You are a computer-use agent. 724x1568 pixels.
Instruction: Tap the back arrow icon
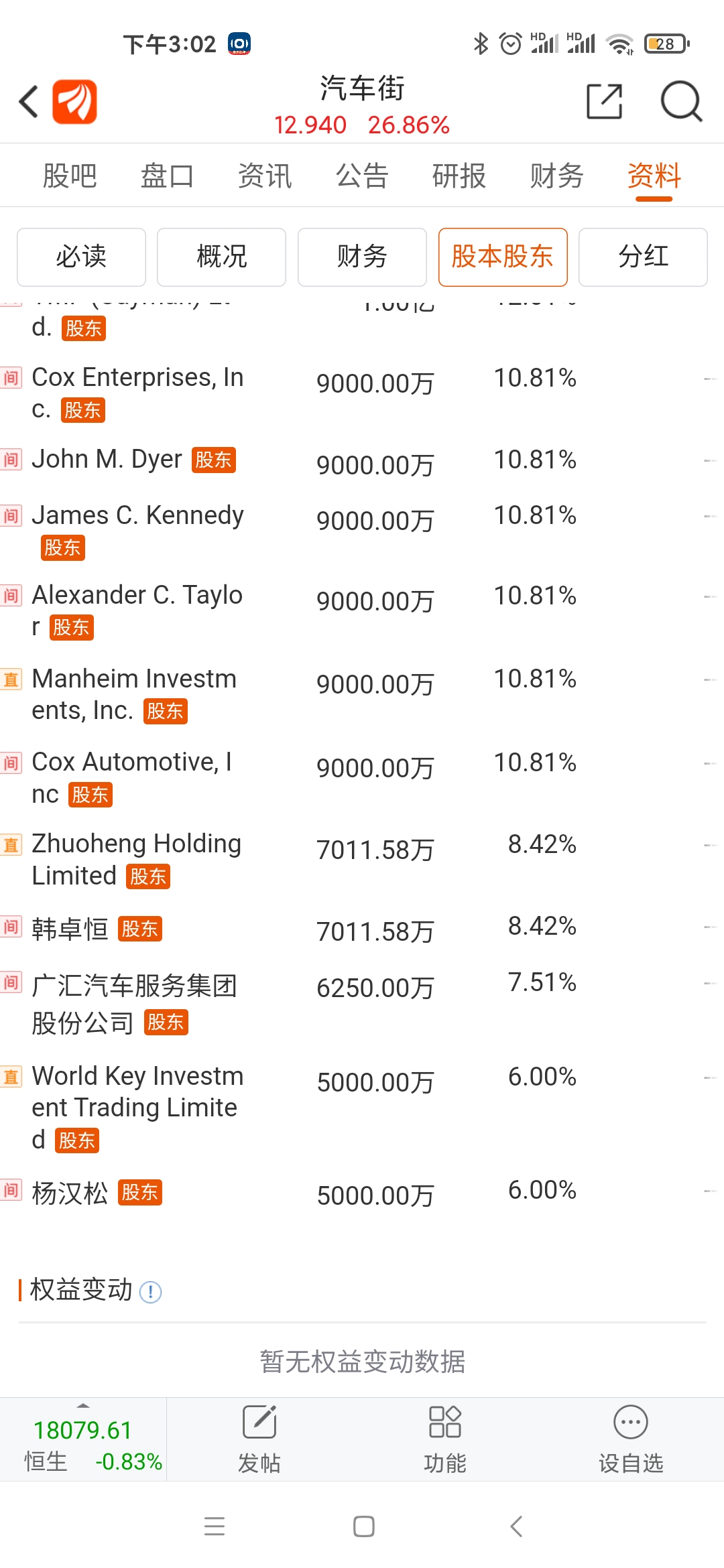29,102
